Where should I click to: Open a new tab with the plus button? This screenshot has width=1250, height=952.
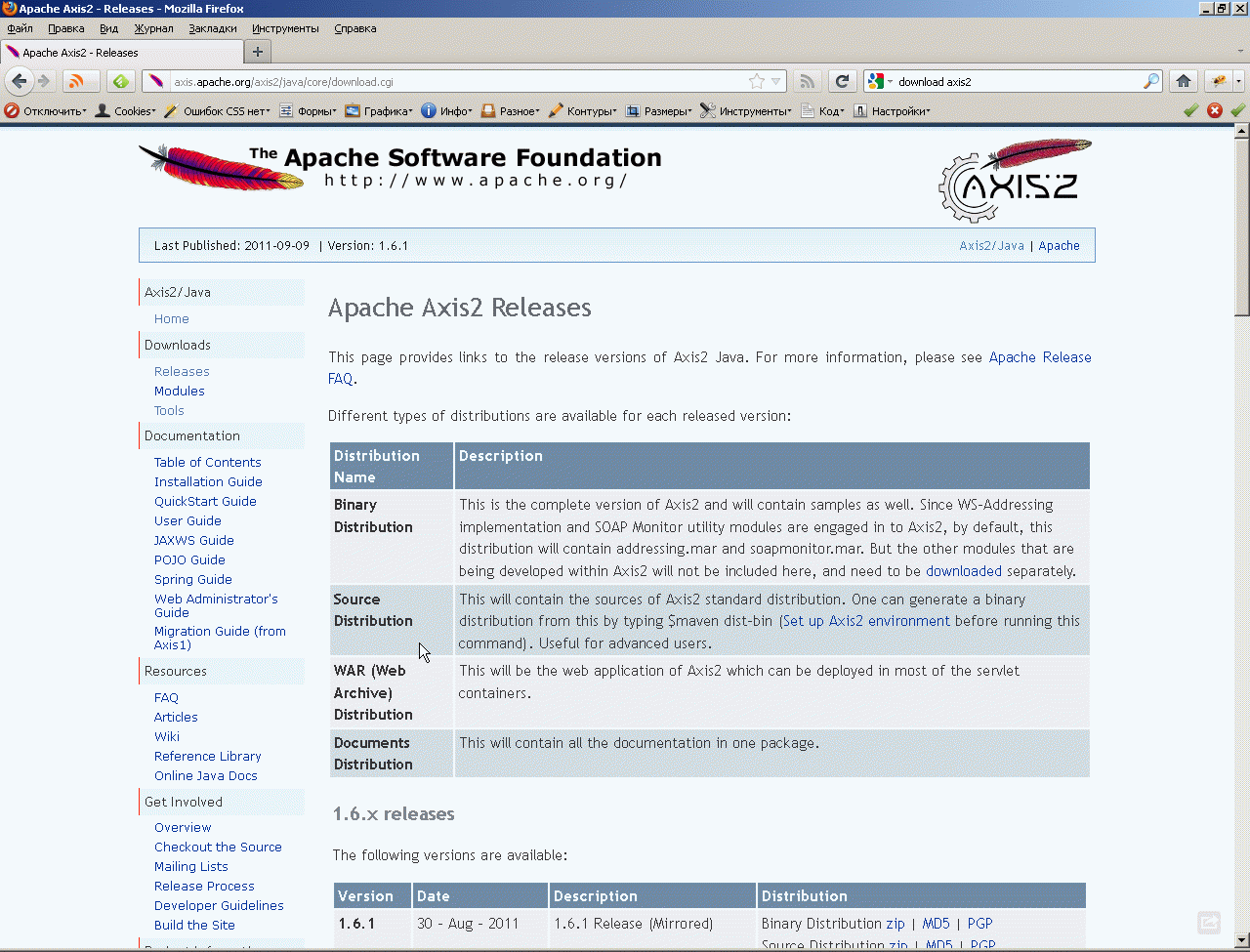click(x=258, y=52)
